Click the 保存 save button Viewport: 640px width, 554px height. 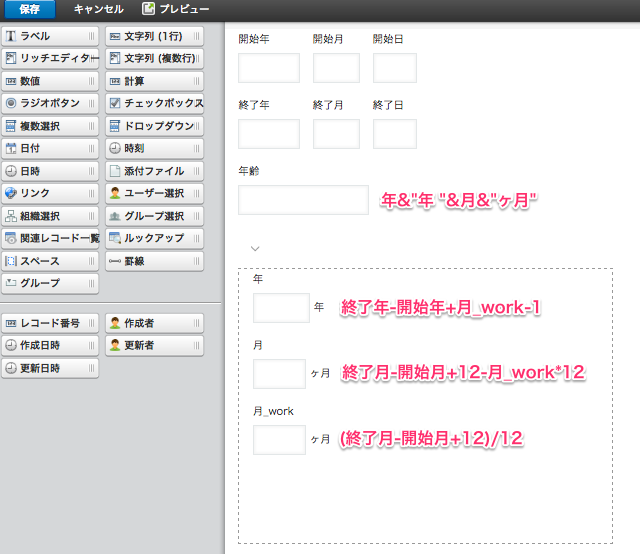(30, 9)
